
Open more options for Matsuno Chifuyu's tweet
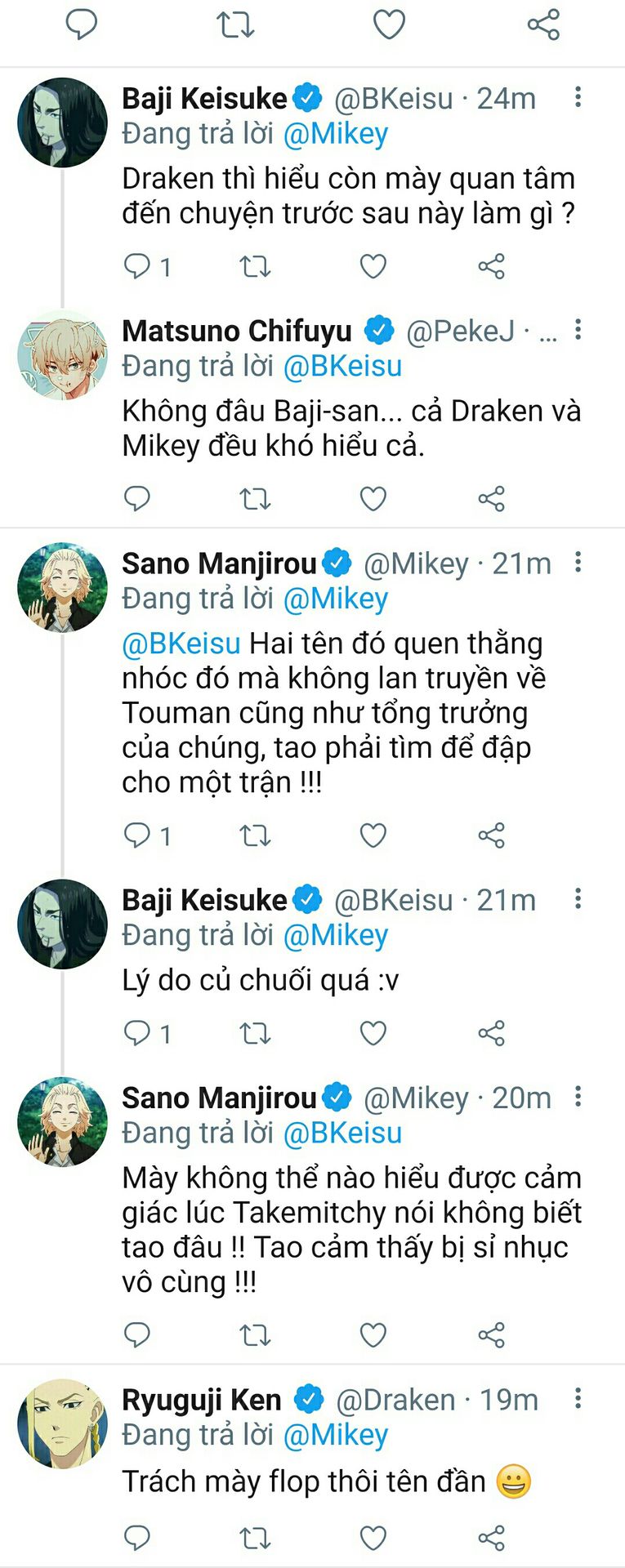coord(578,330)
